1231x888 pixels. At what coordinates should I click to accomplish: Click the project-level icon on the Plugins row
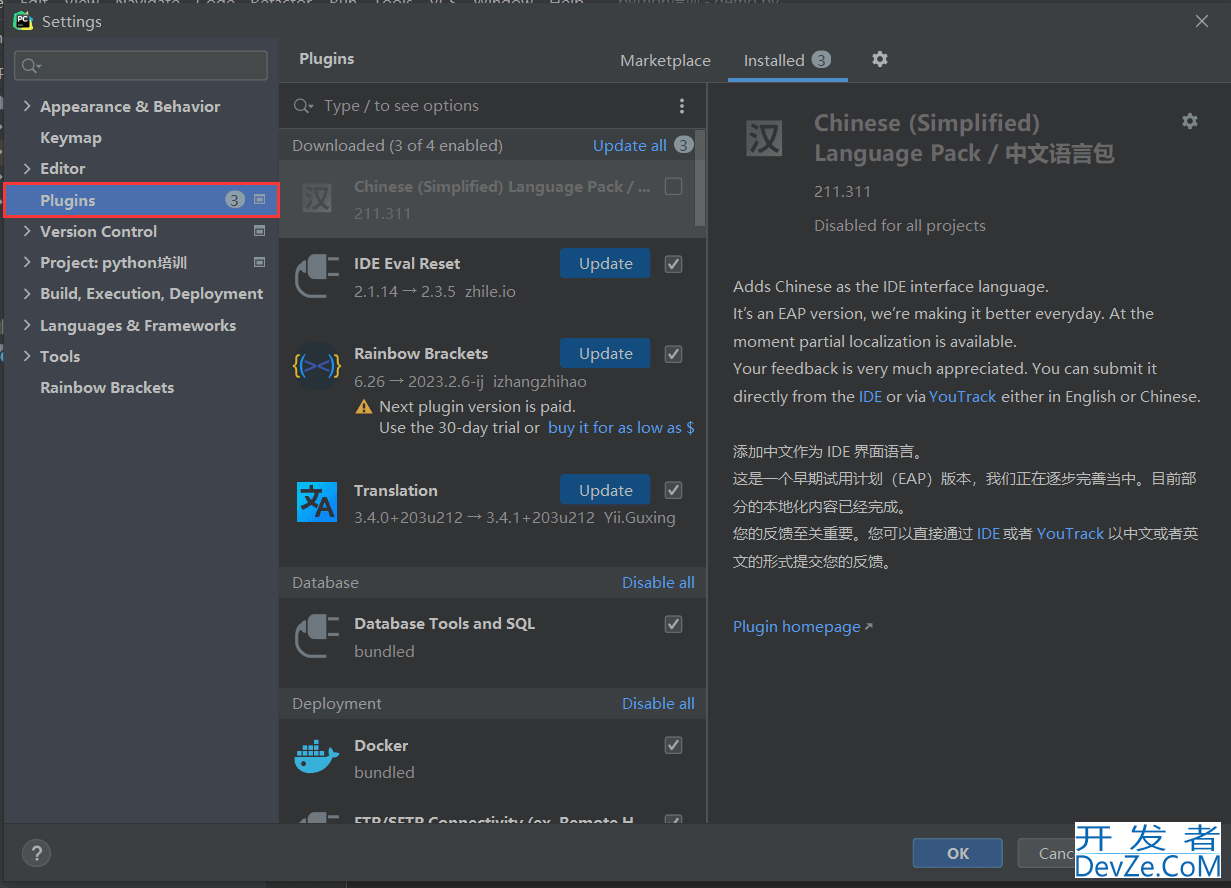click(x=260, y=200)
